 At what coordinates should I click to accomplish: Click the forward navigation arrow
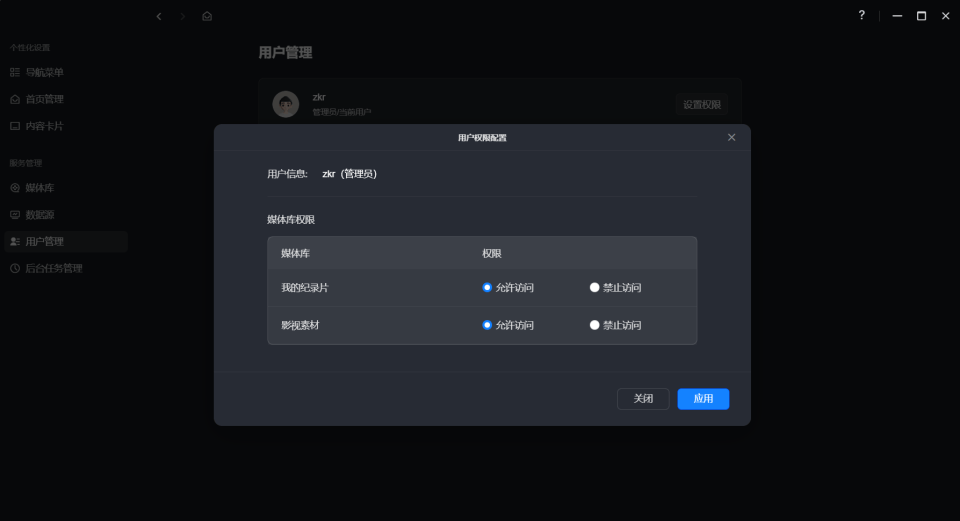tap(182, 17)
